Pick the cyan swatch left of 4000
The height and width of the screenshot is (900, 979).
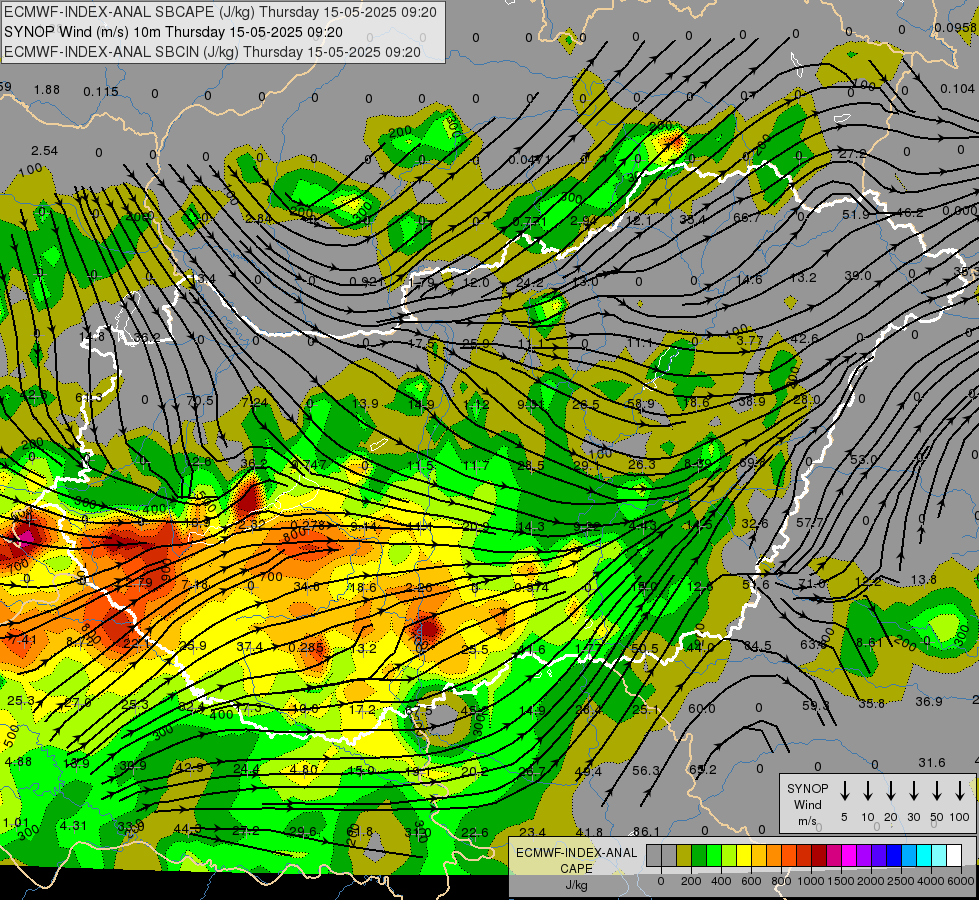(923, 855)
